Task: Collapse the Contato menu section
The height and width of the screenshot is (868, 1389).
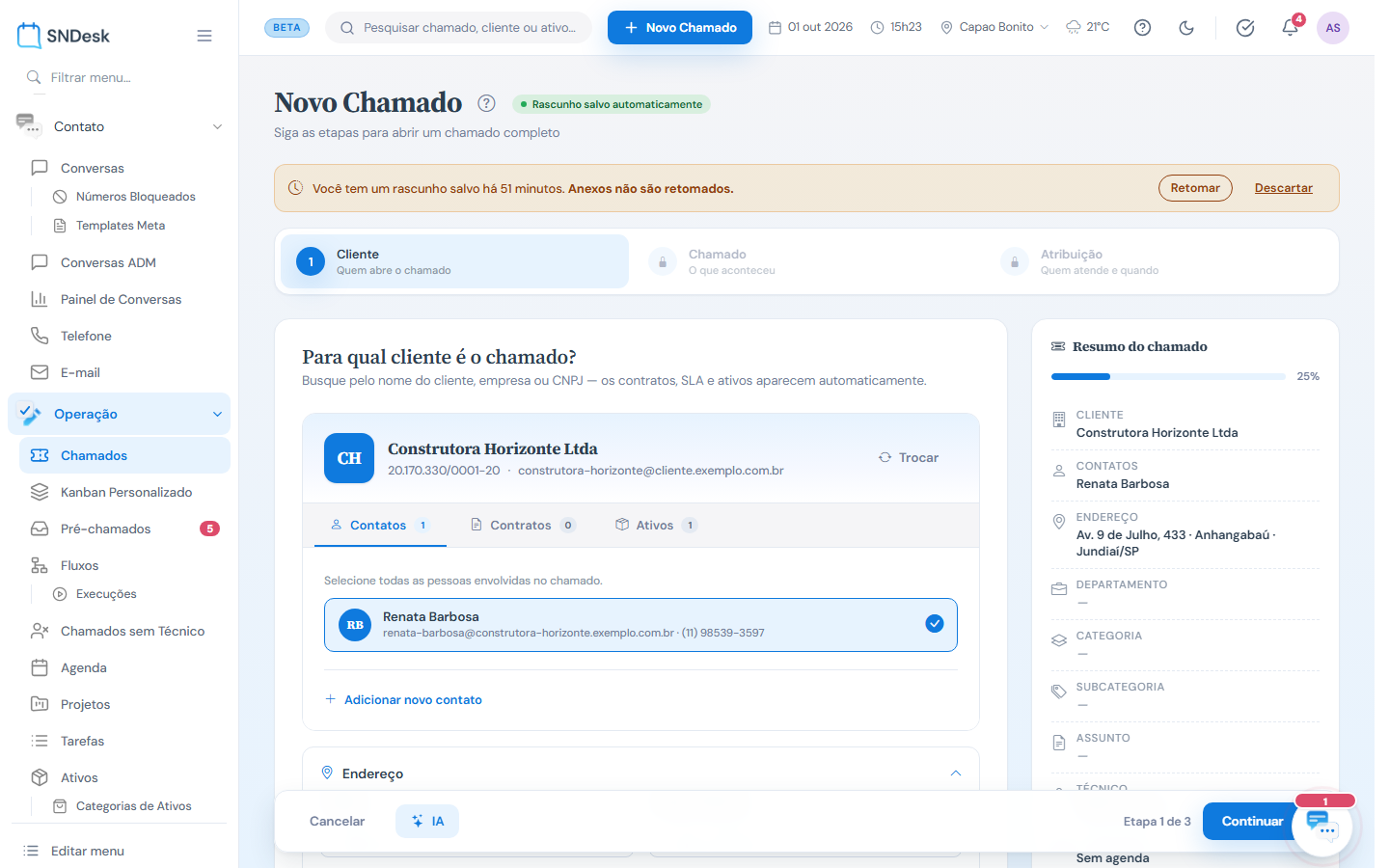Action: pyautogui.click(x=217, y=126)
